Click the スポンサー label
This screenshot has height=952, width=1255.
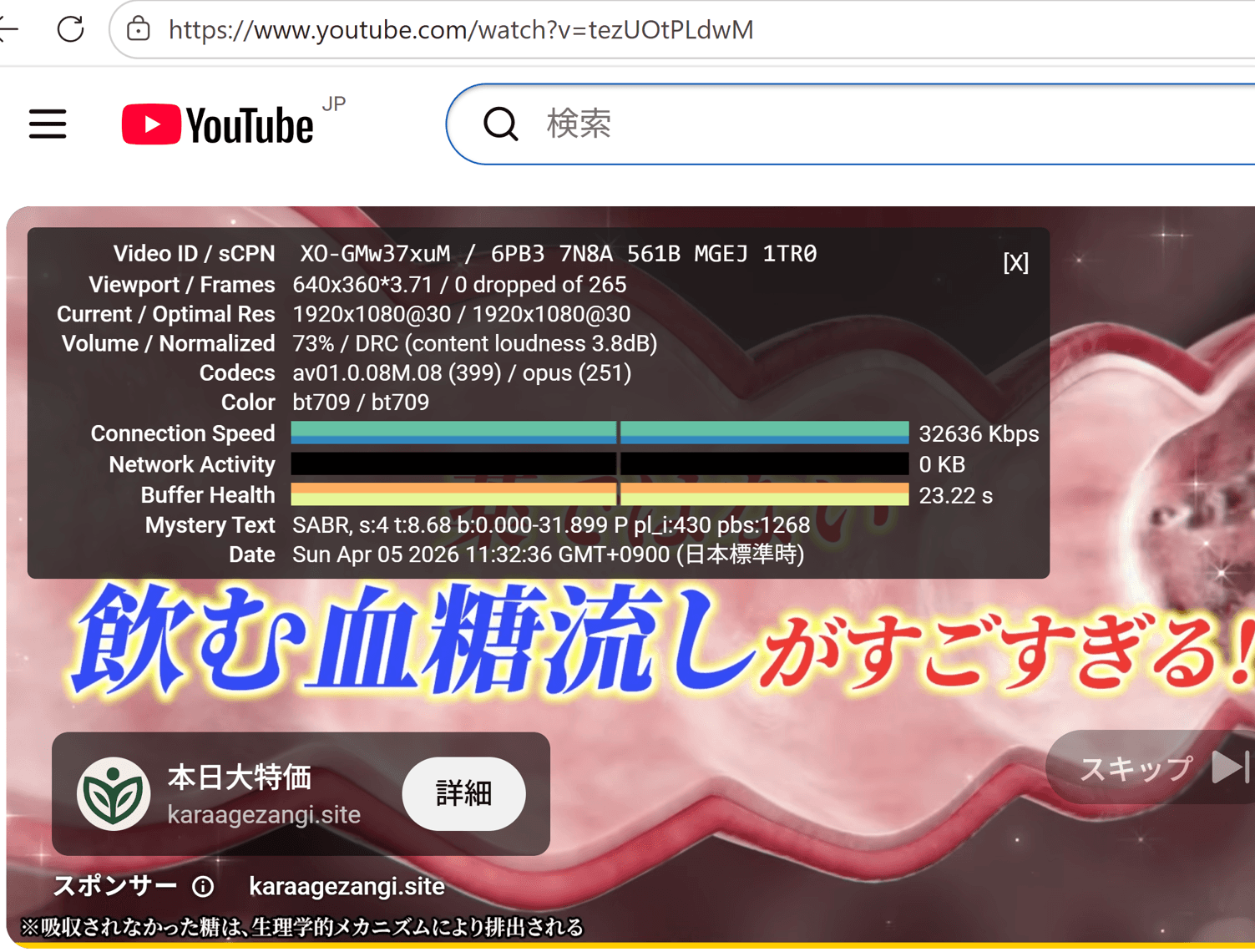pyautogui.click(x=115, y=886)
